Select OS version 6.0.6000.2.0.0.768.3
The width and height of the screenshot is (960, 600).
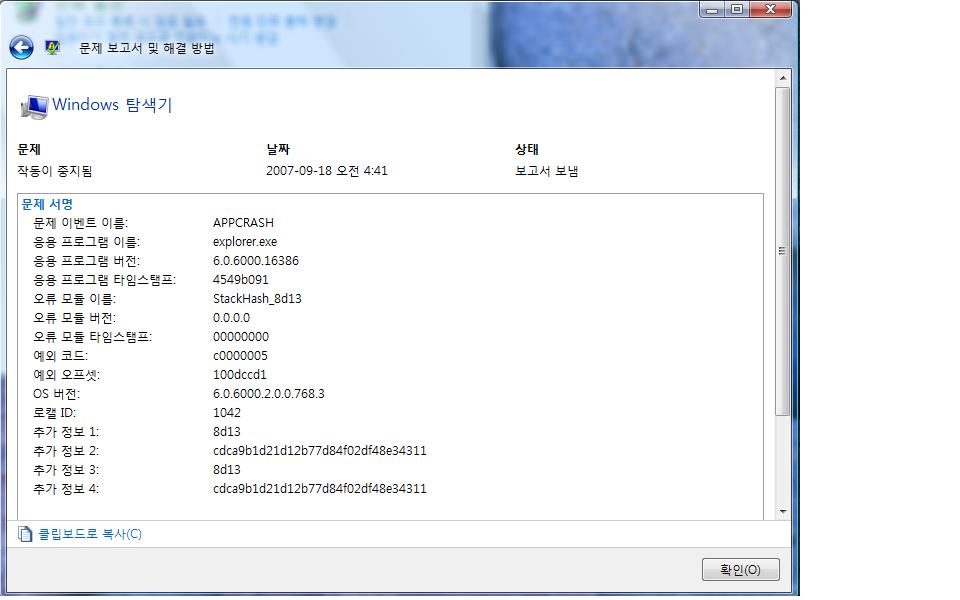coord(269,394)
